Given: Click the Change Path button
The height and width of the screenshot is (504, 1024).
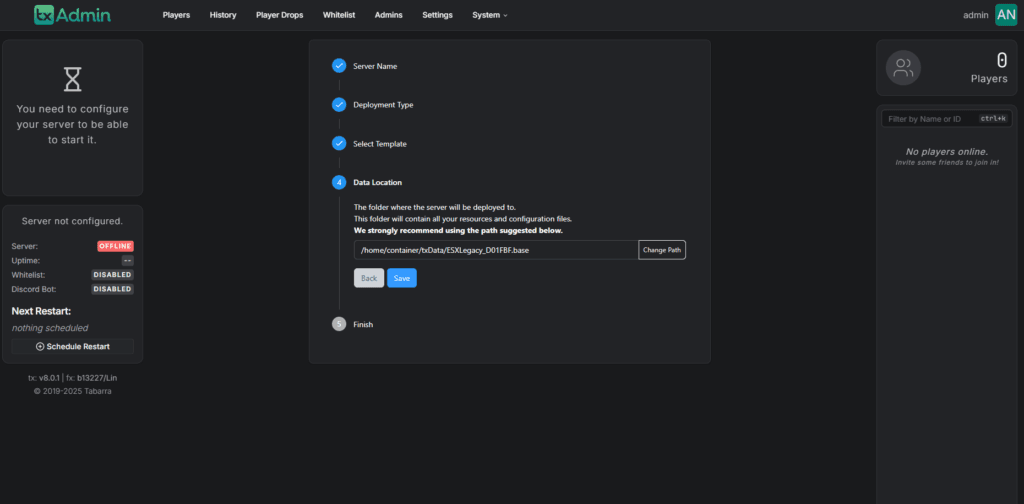Looking at the screenshot, I should 662,250.
